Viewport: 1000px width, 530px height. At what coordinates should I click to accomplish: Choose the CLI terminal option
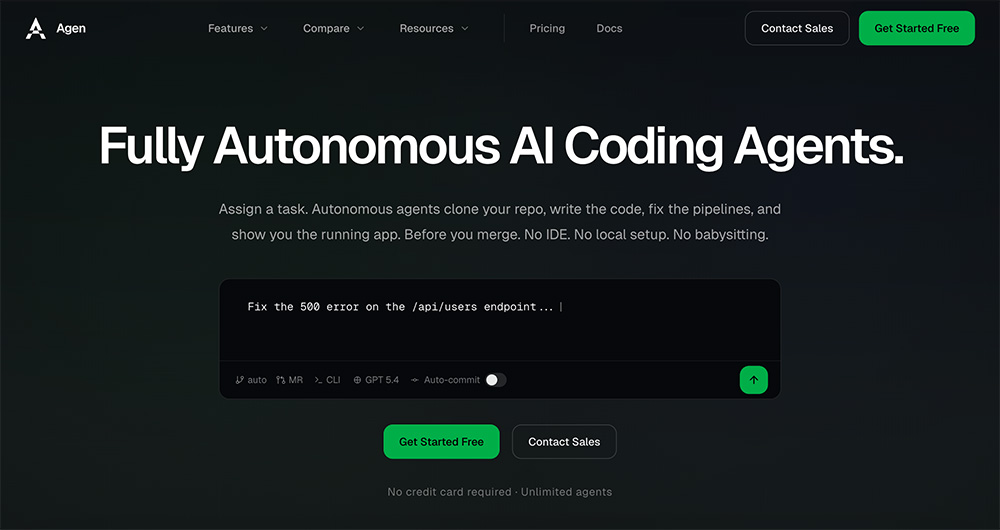coord(327,380)
